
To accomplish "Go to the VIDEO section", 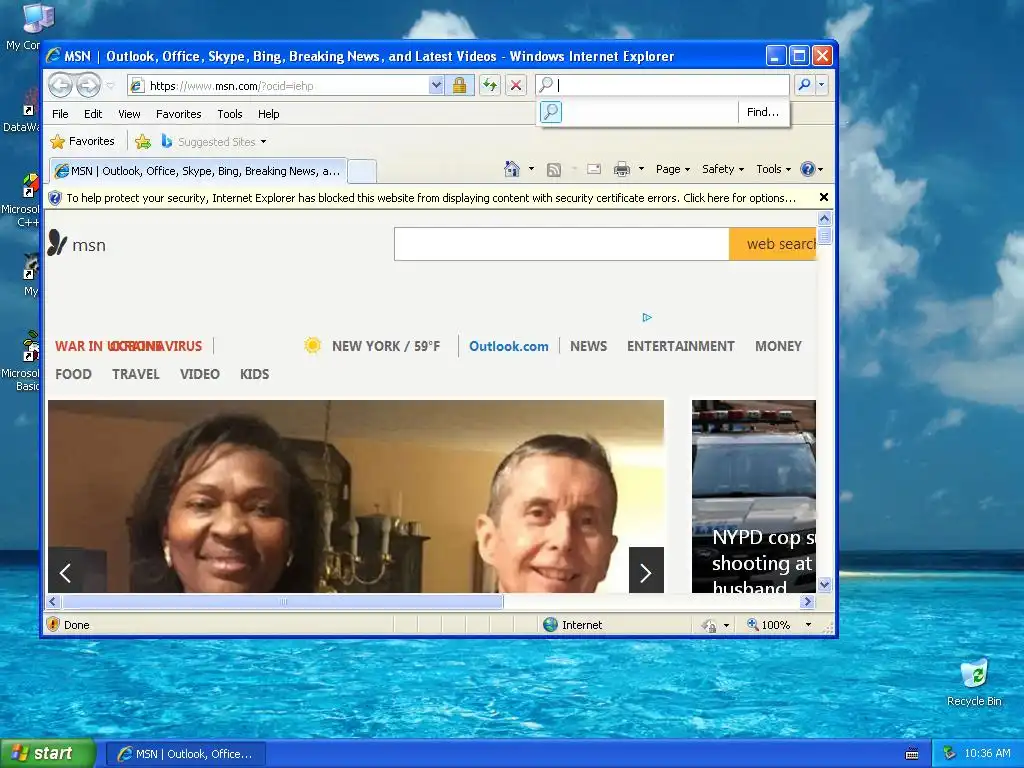I will pos(200,374).
